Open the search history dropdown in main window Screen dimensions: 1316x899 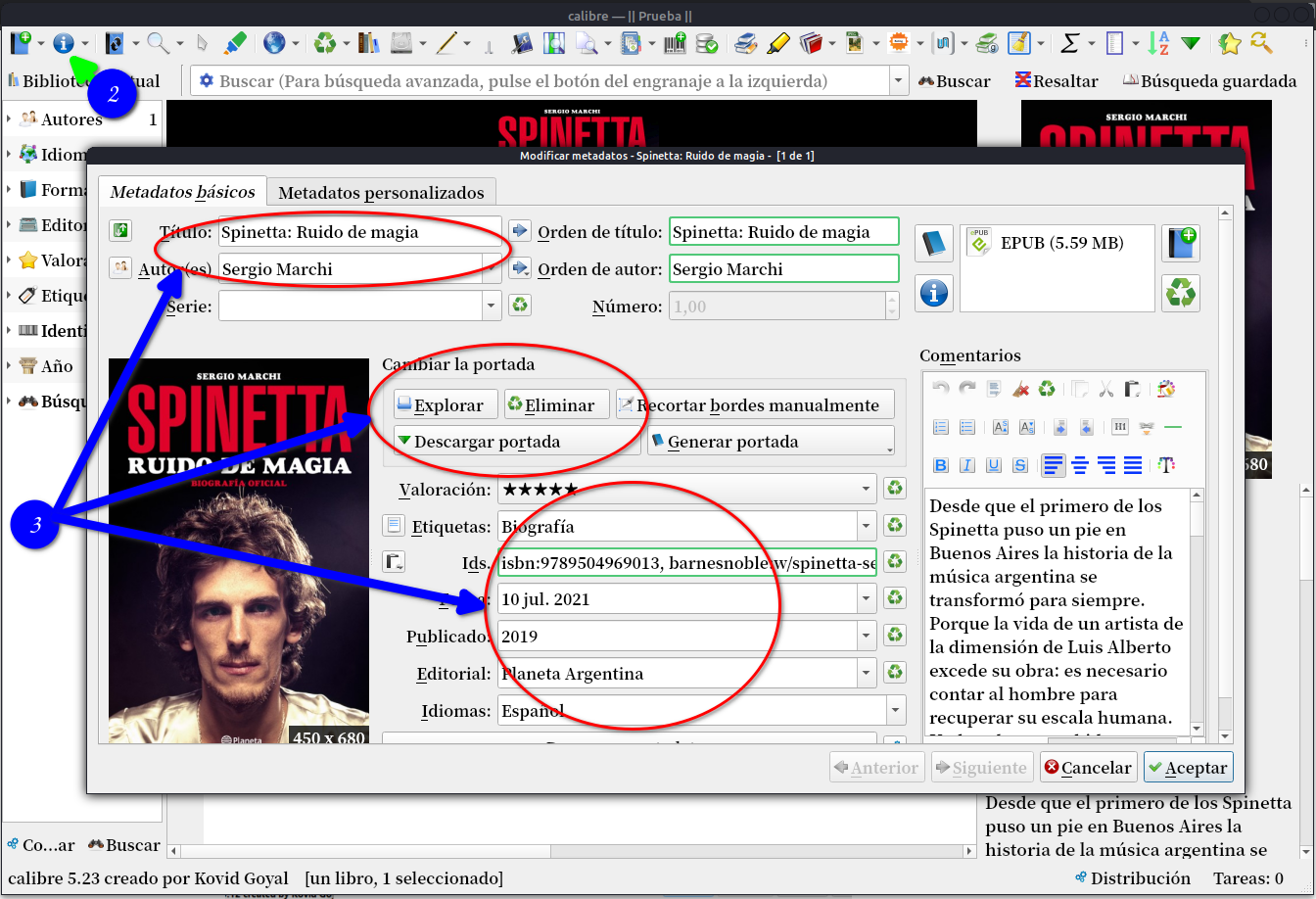tap(899, 81)
